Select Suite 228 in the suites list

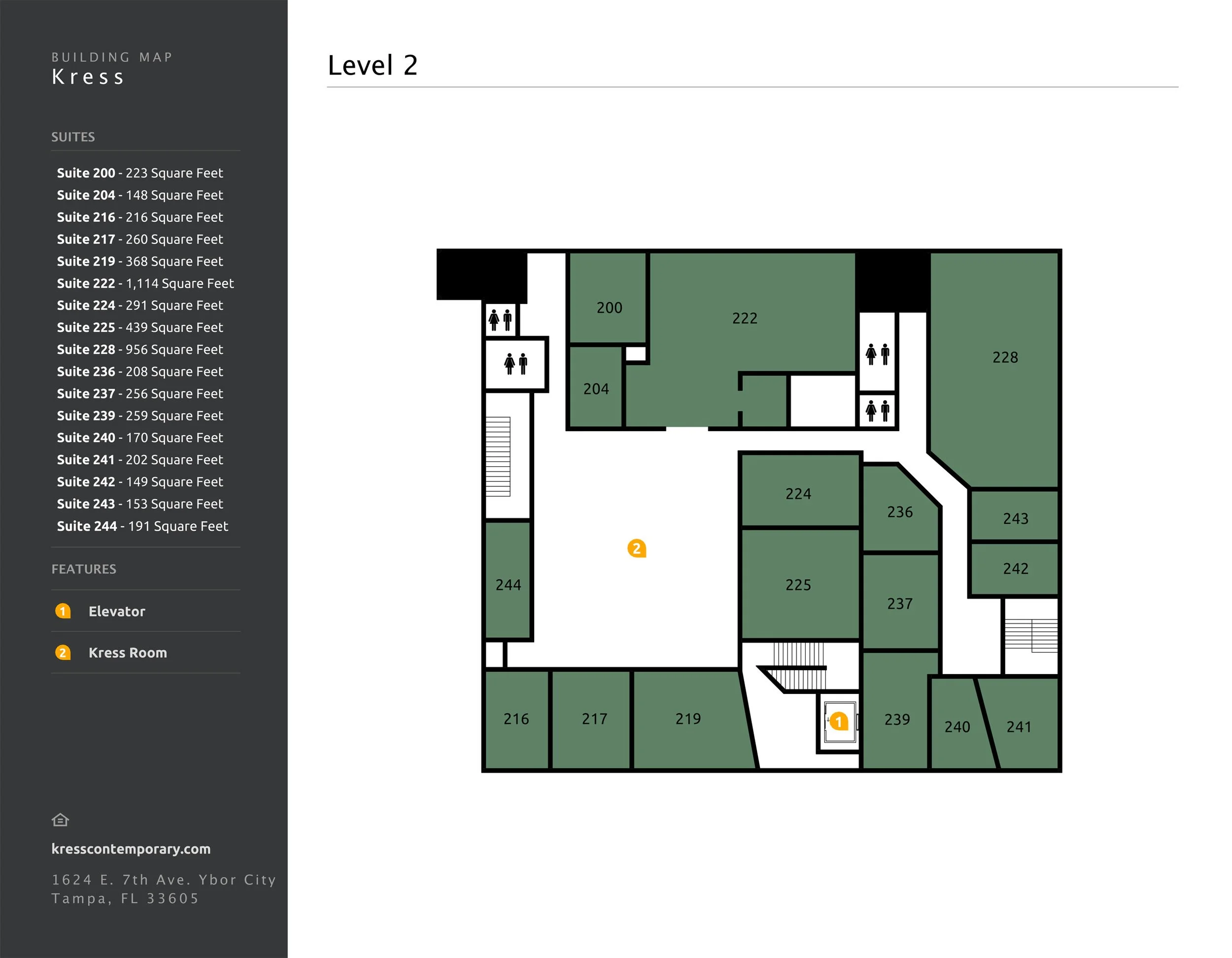[140, 349]
